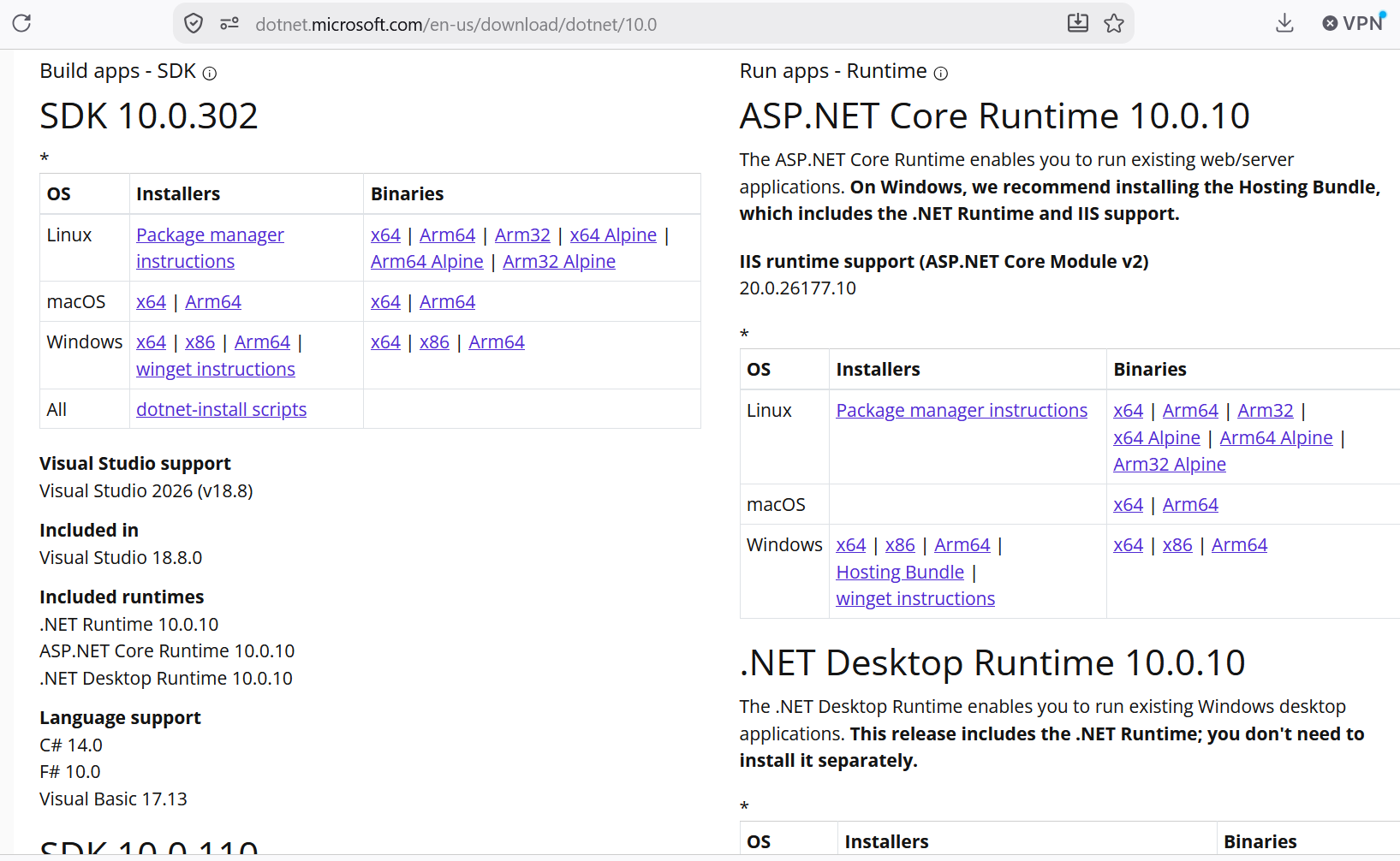Click the box-with-arrow icon in address bar
The height and width of the screenshot is (861, 1400).
[x=1078, y=23]
